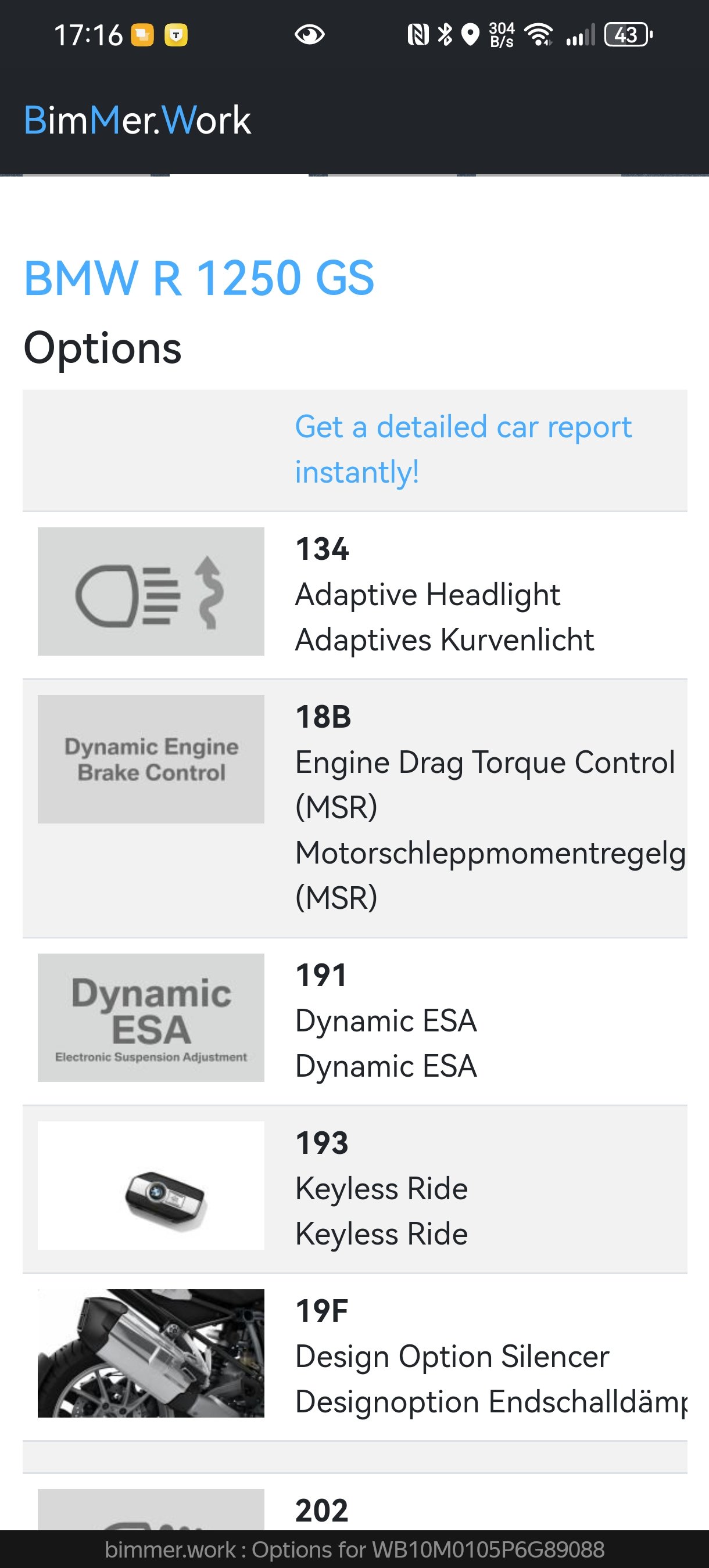
Task: Select option 19F Design Option Silencer text
Action: tap(452, 1356)
